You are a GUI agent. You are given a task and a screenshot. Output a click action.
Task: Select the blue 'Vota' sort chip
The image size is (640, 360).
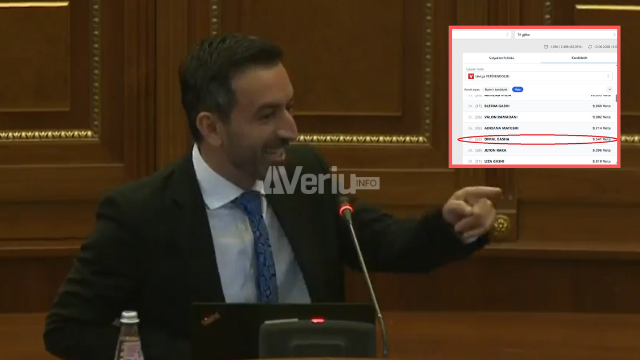point(518,89)
